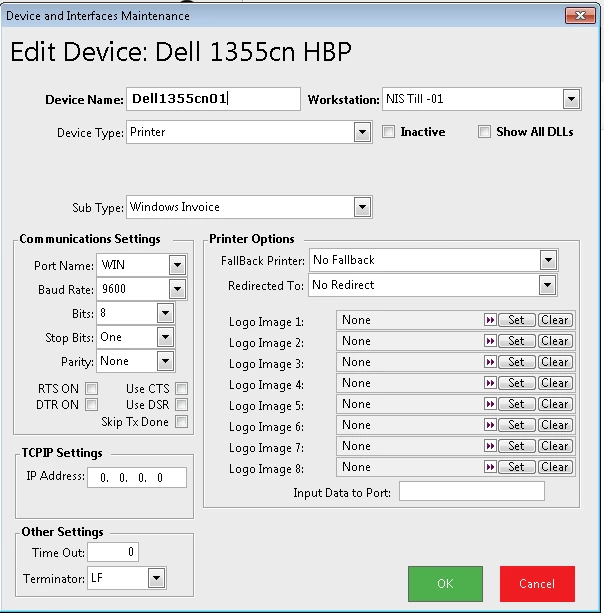Click Set for Logo Image 2

click(x=516, y=342)
